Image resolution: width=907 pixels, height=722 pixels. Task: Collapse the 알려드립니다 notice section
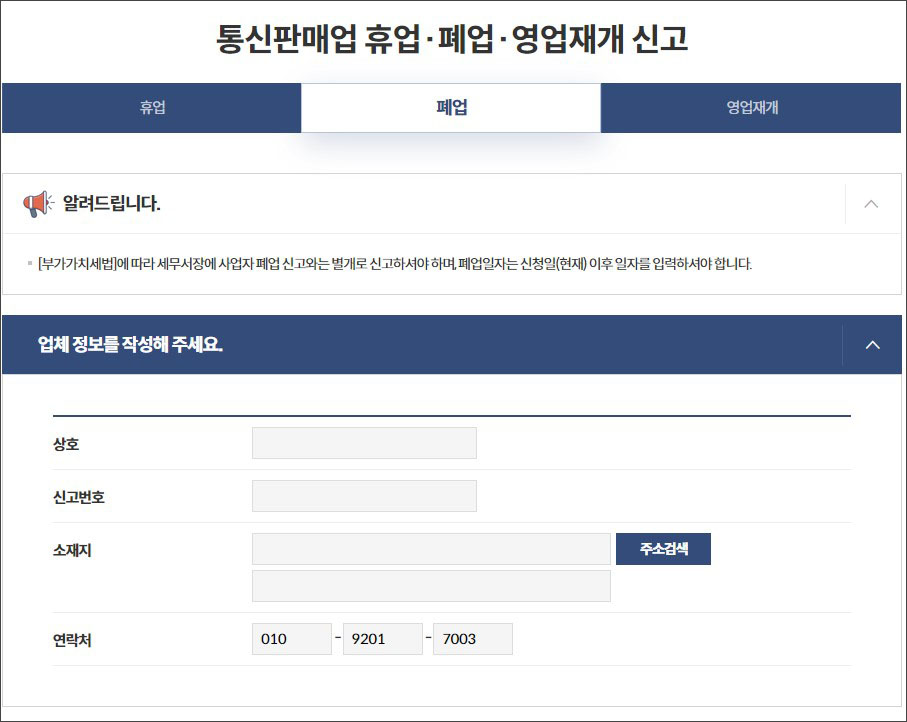871,204
